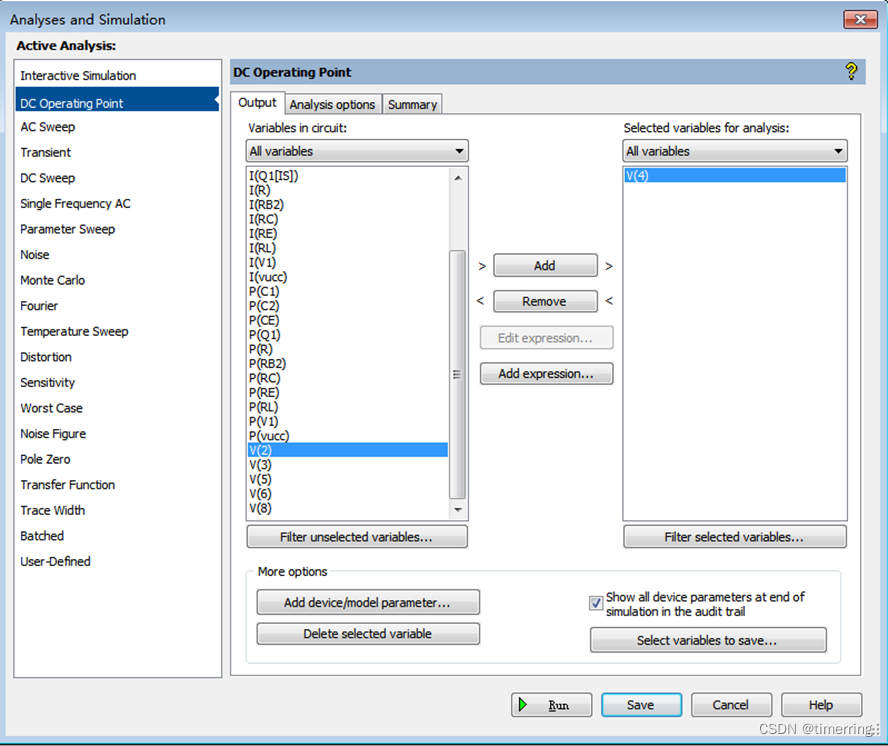Viewport: 888px width, 746px height.
Task: Choose Transient analysis
Action: point(117,152)
